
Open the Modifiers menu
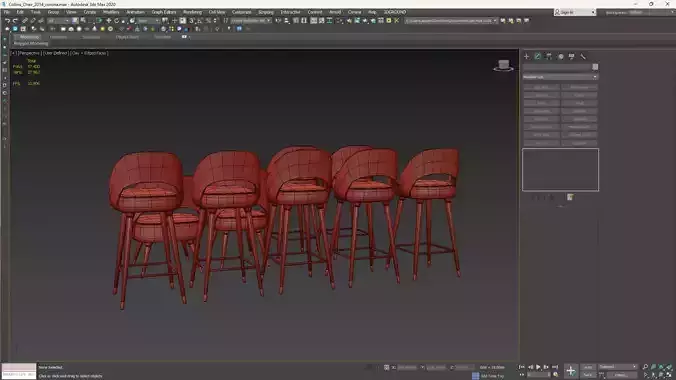point(111,12)
